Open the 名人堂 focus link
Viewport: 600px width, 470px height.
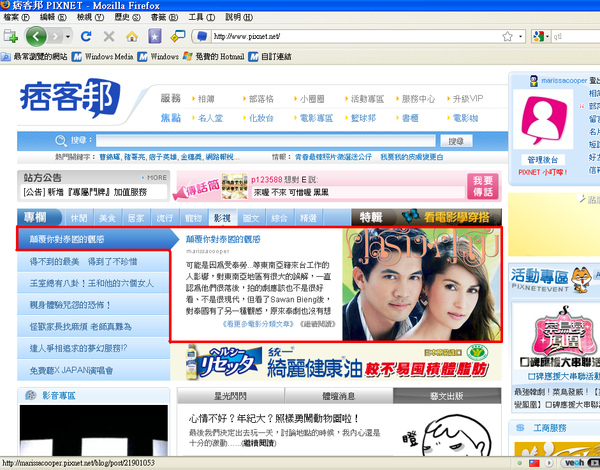[210, 118]
